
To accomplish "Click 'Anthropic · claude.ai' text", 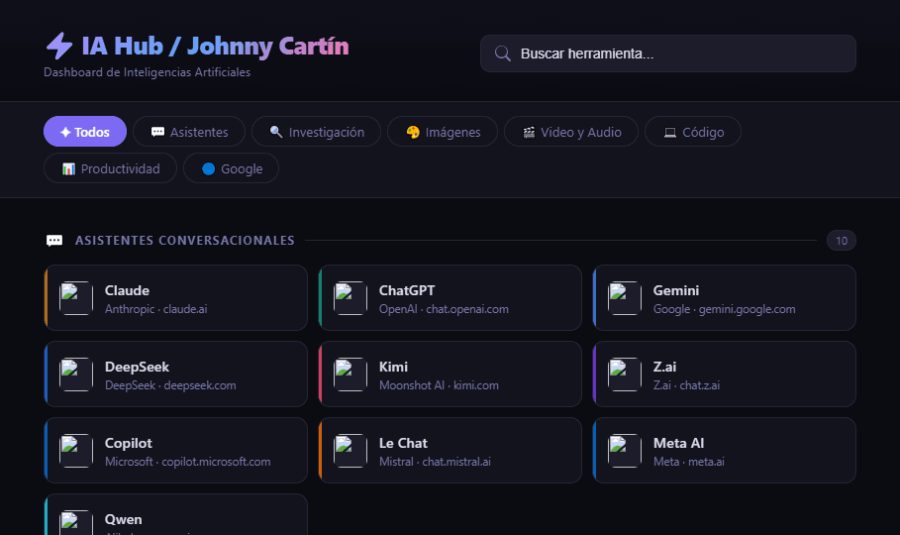I will [x=156, y=309].
